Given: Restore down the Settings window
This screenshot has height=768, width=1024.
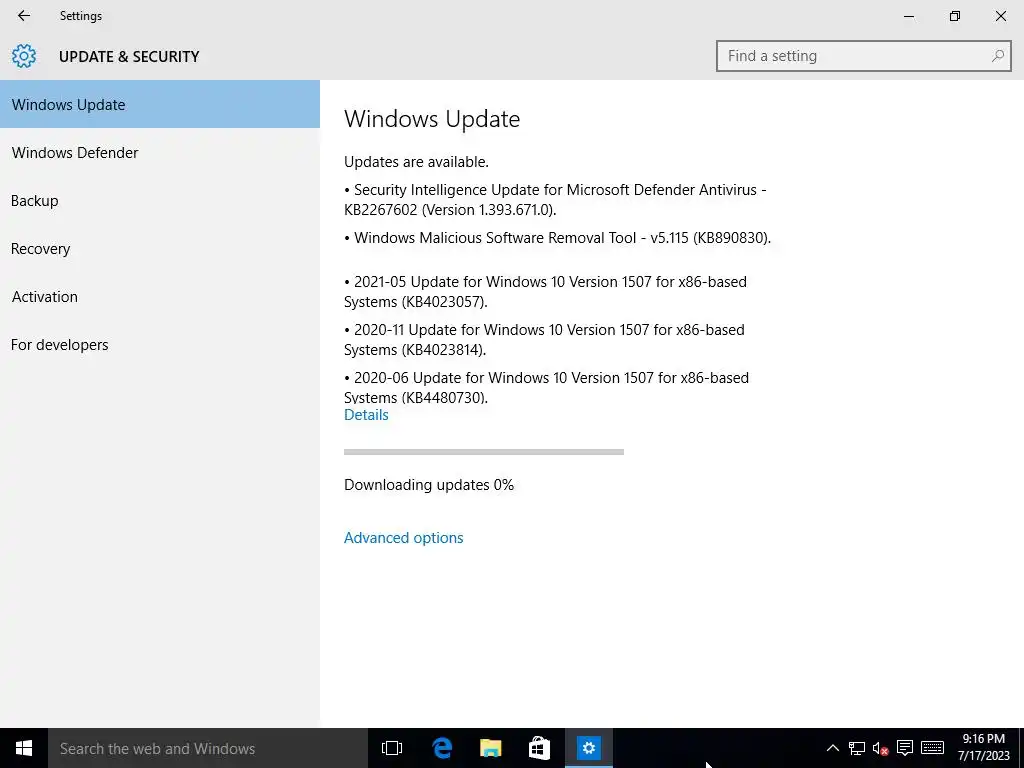Looking at the screenshot, I should tap(955, 16).
